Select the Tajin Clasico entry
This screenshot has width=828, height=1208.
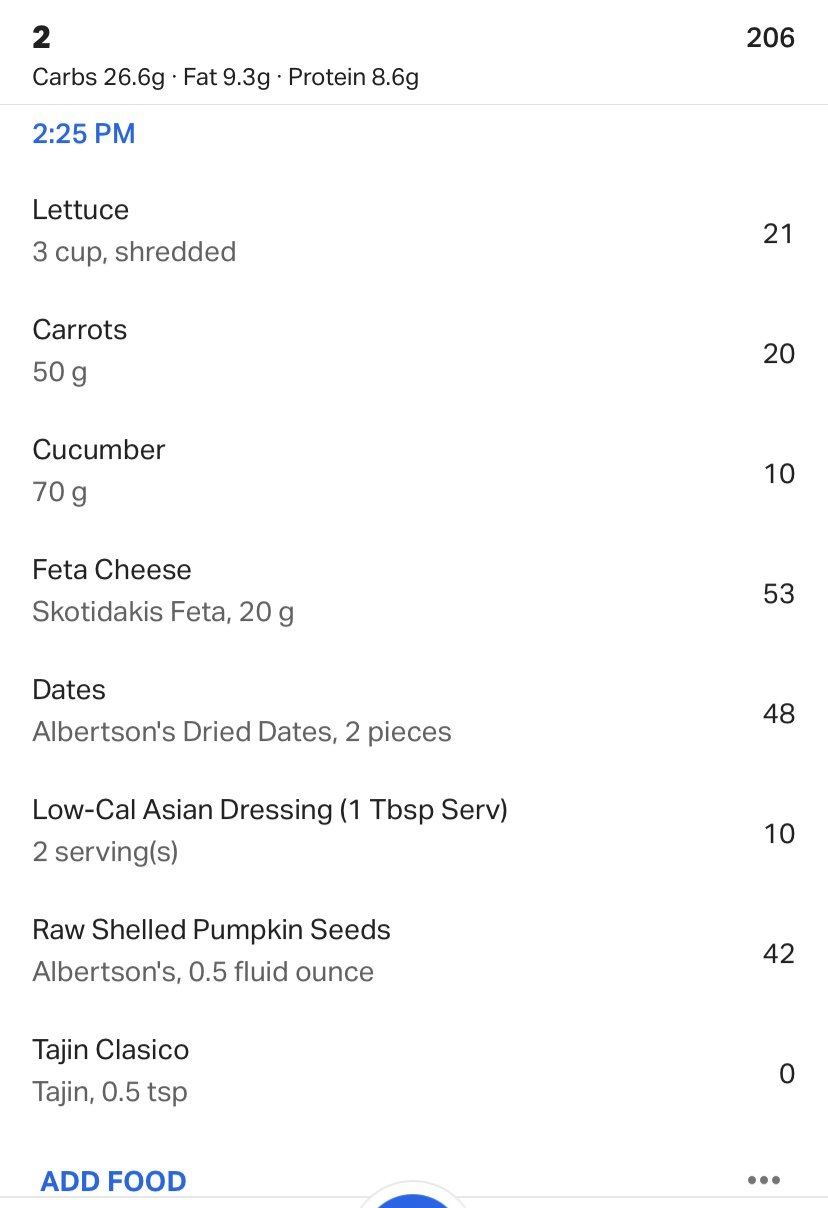pyautogui.click(x=414, y=1071)
